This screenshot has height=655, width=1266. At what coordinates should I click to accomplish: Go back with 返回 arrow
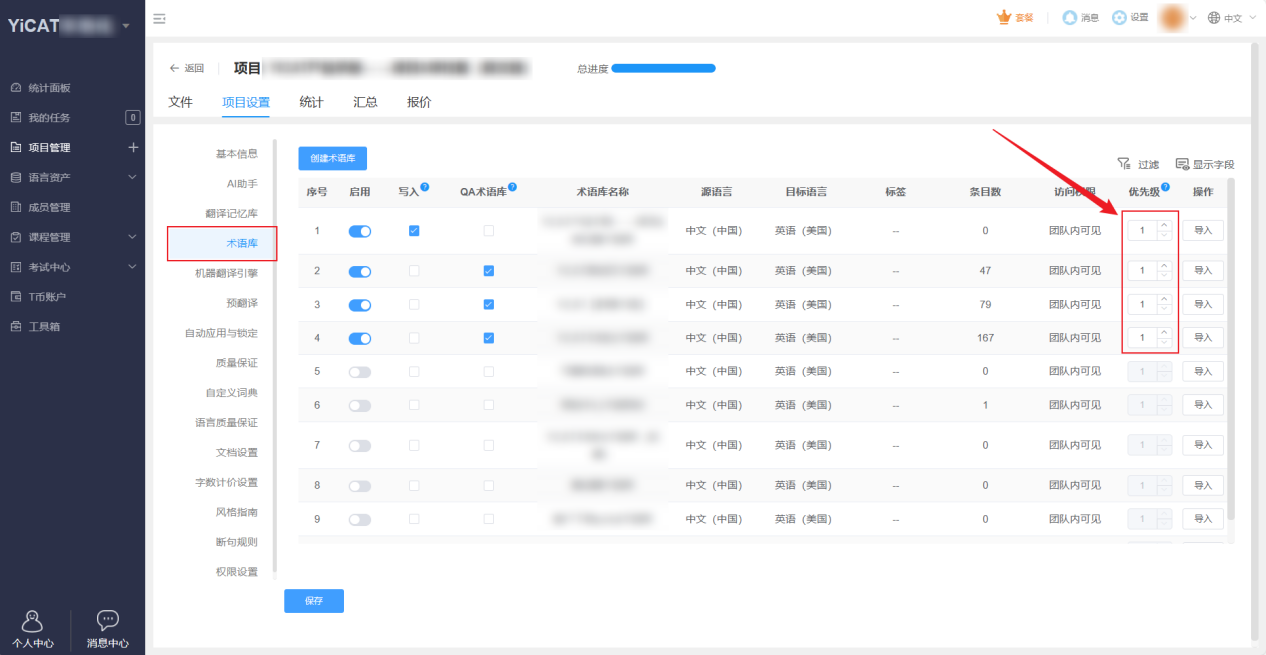point(186,68)
